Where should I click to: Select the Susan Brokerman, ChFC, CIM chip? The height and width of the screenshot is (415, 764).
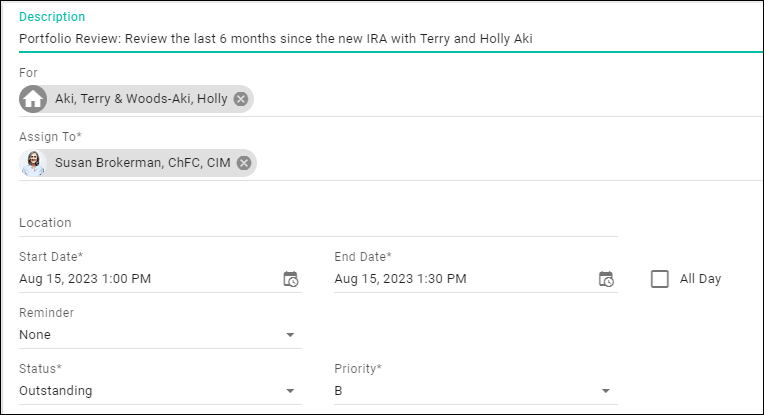pyautogui.click(x=142, y=163)
